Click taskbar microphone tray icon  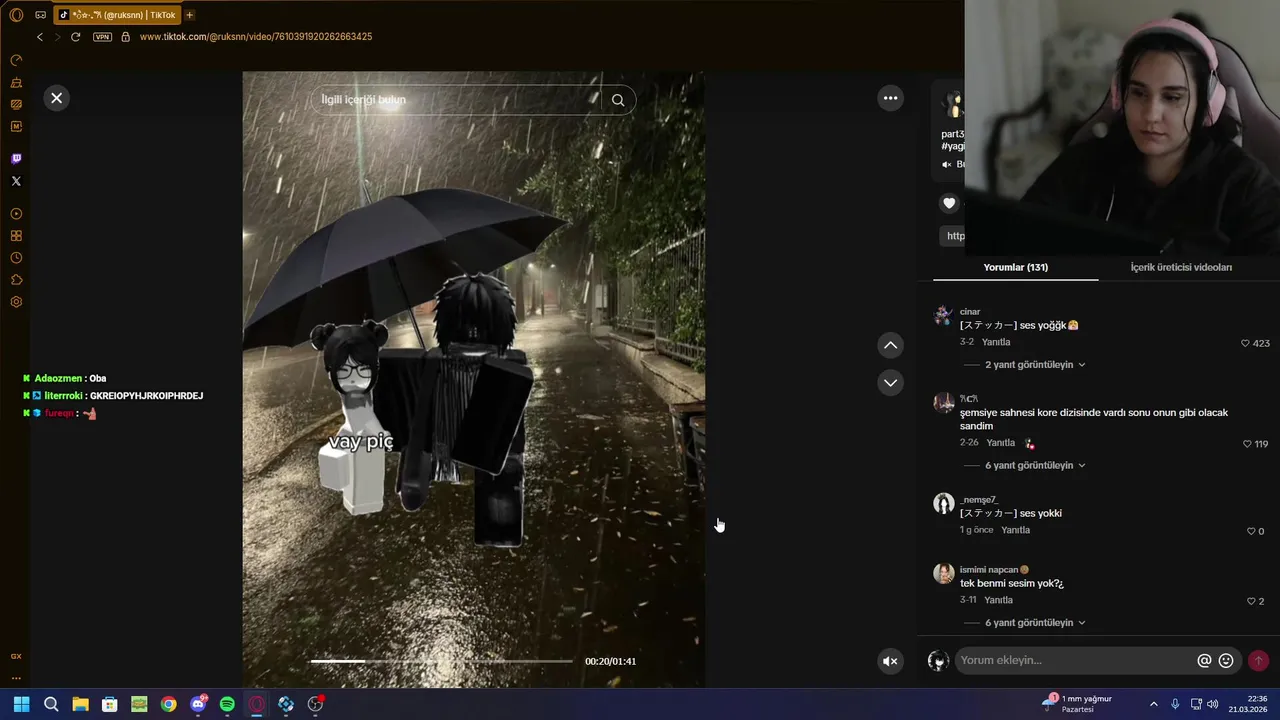[1175, 704]
